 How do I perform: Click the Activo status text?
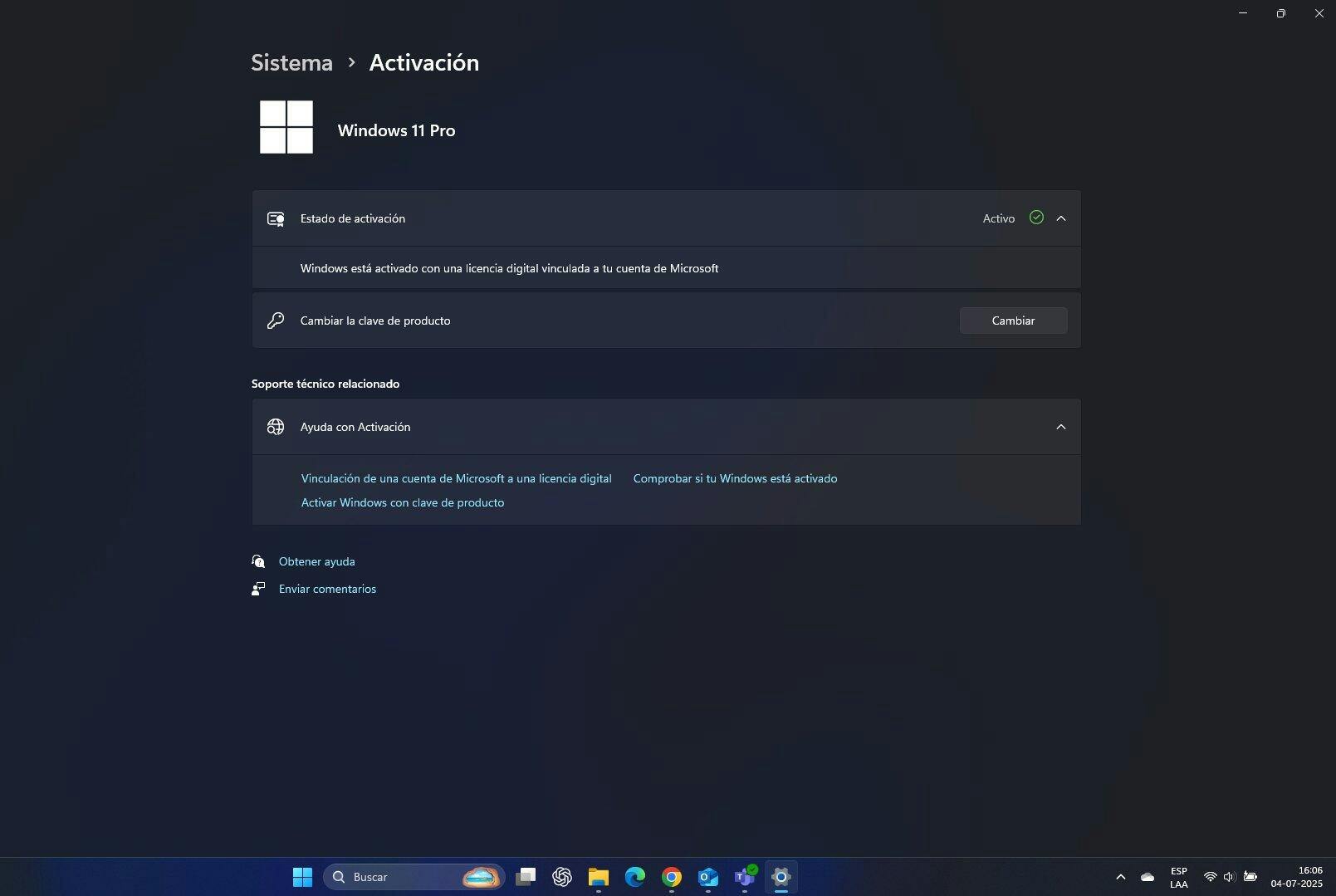tap(998, 218)
